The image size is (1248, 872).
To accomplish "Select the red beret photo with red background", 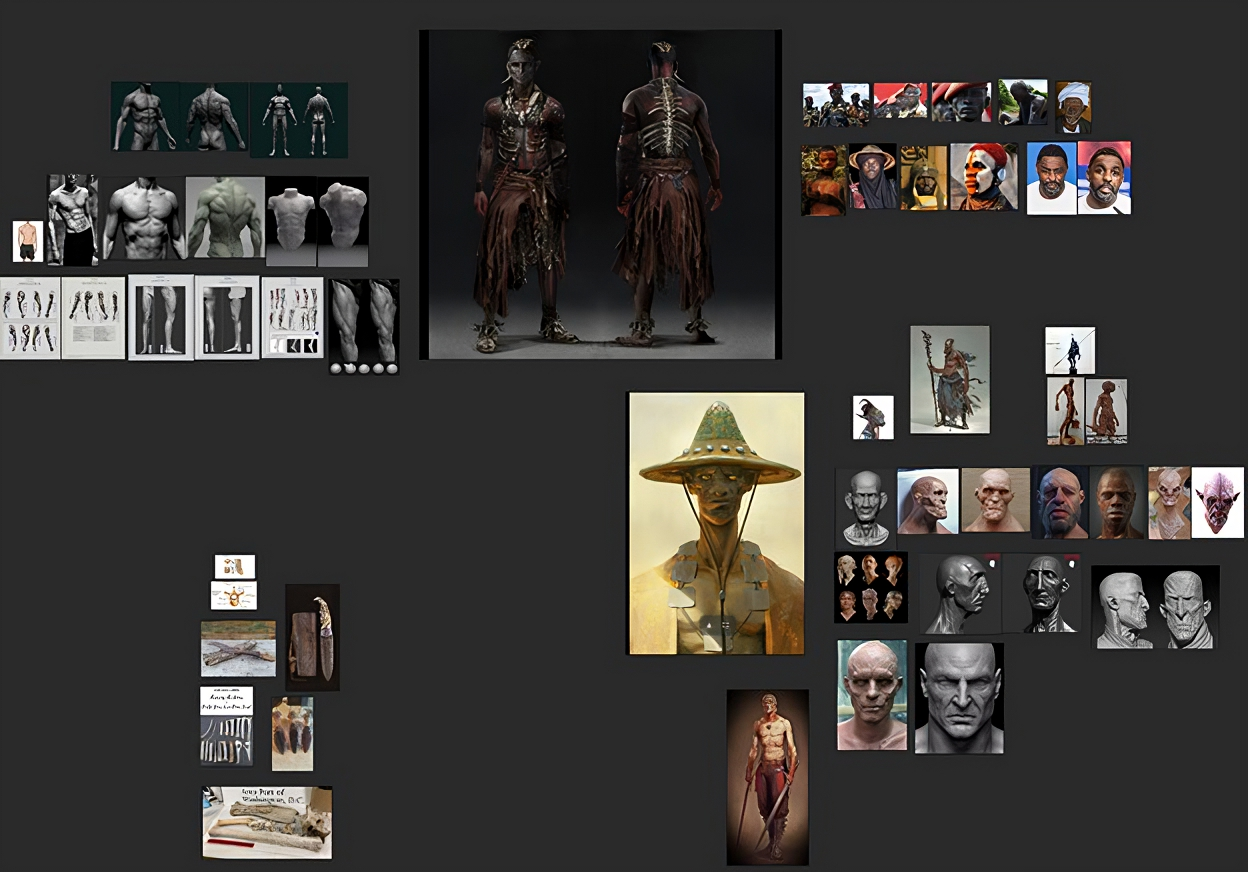I will (901, 100).
